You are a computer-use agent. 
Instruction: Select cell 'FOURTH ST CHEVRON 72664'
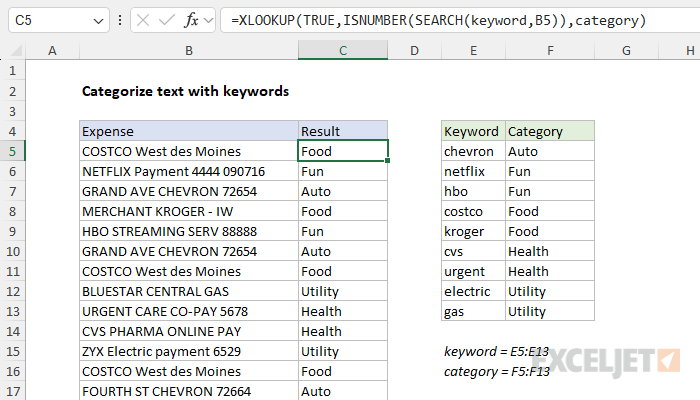(189, 392)
